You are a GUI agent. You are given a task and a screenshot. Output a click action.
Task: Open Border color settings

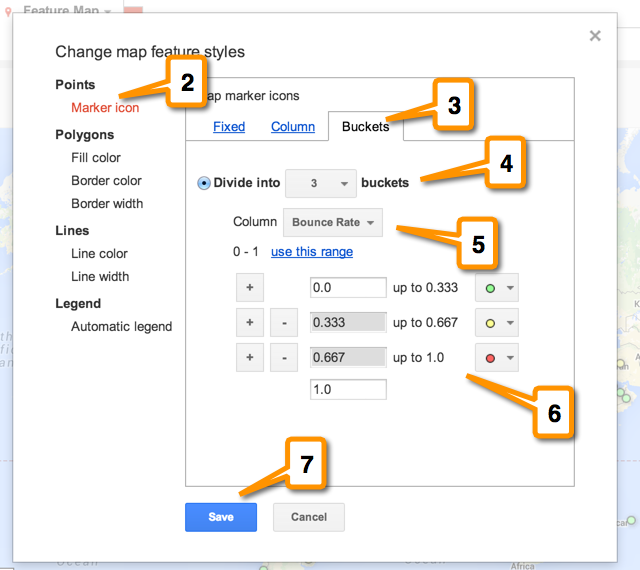[x=107, y=180]
